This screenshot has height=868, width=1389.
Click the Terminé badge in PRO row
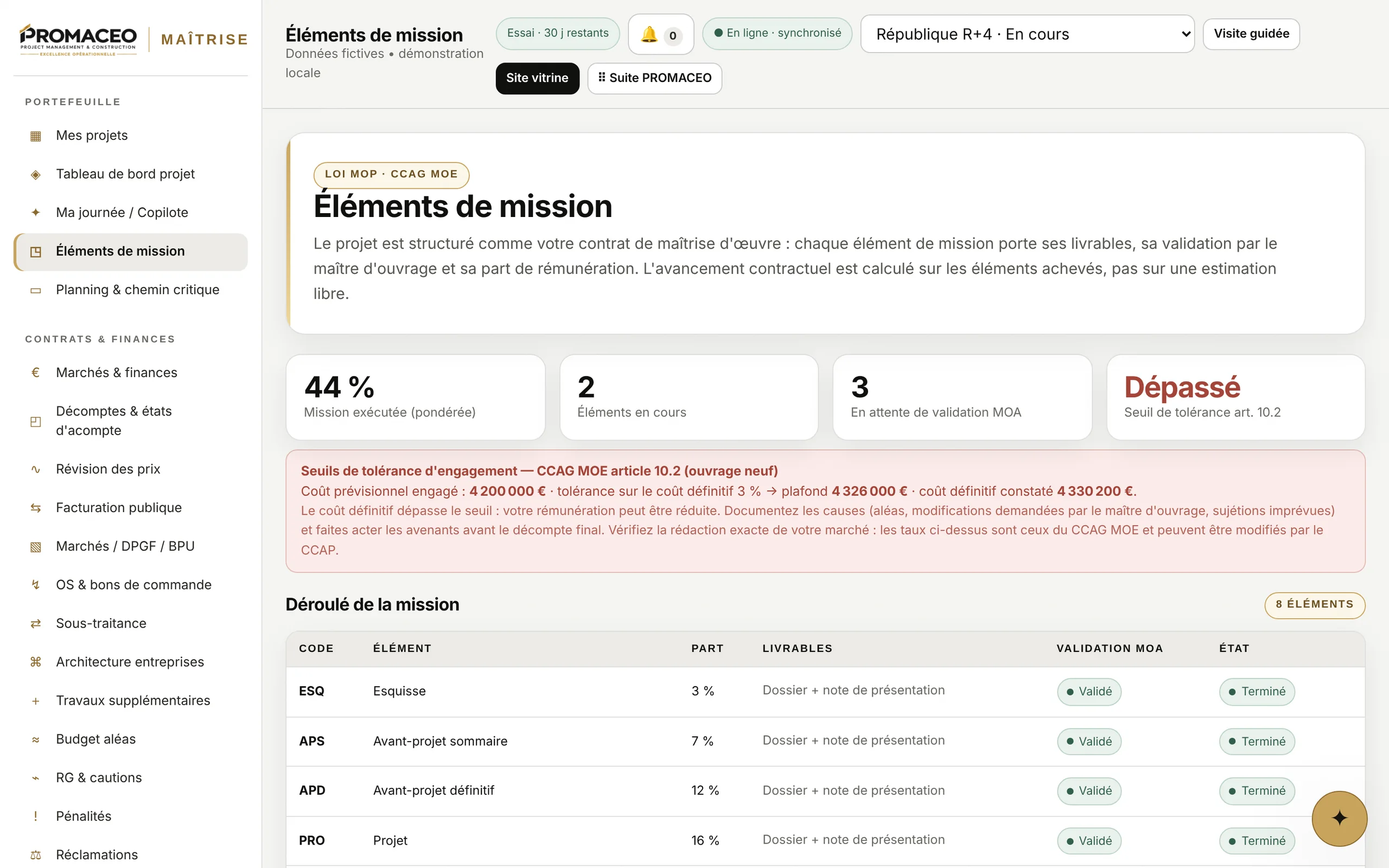click(1257, 841)
